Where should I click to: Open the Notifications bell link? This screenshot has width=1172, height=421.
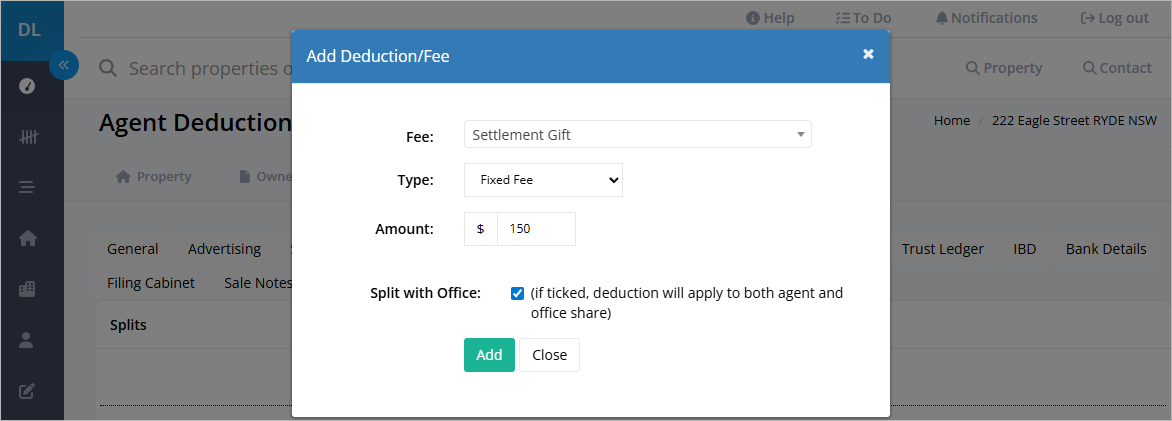[987, 18]
